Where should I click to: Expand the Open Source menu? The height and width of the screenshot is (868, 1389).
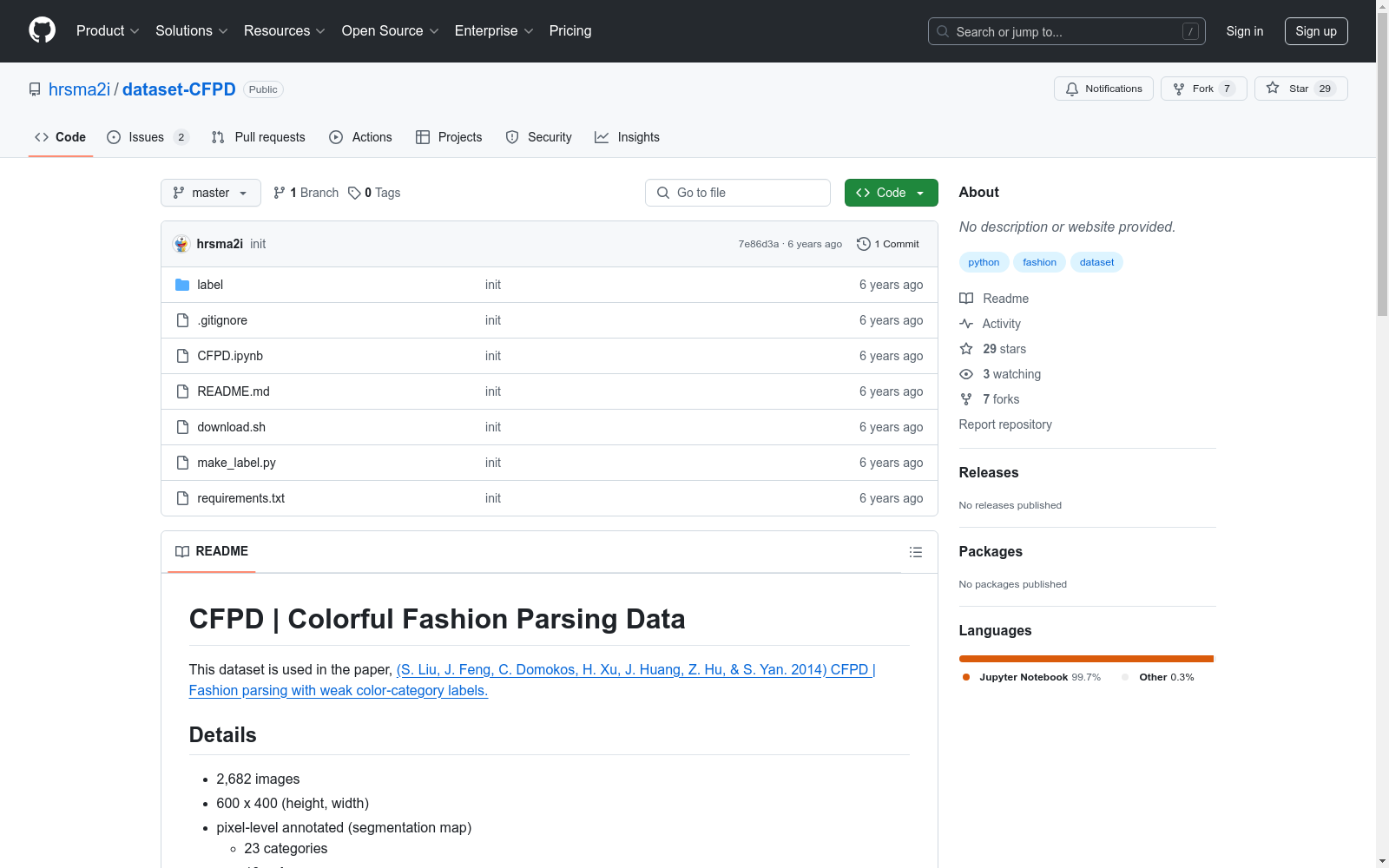coord(391,31)
